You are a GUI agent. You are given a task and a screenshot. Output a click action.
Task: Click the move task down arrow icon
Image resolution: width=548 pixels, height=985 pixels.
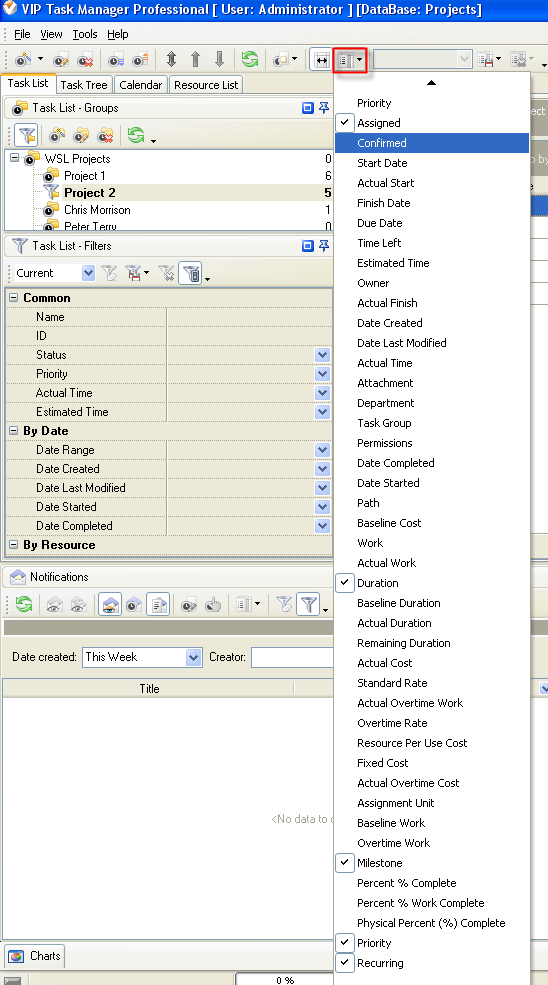tap(219, 60)
